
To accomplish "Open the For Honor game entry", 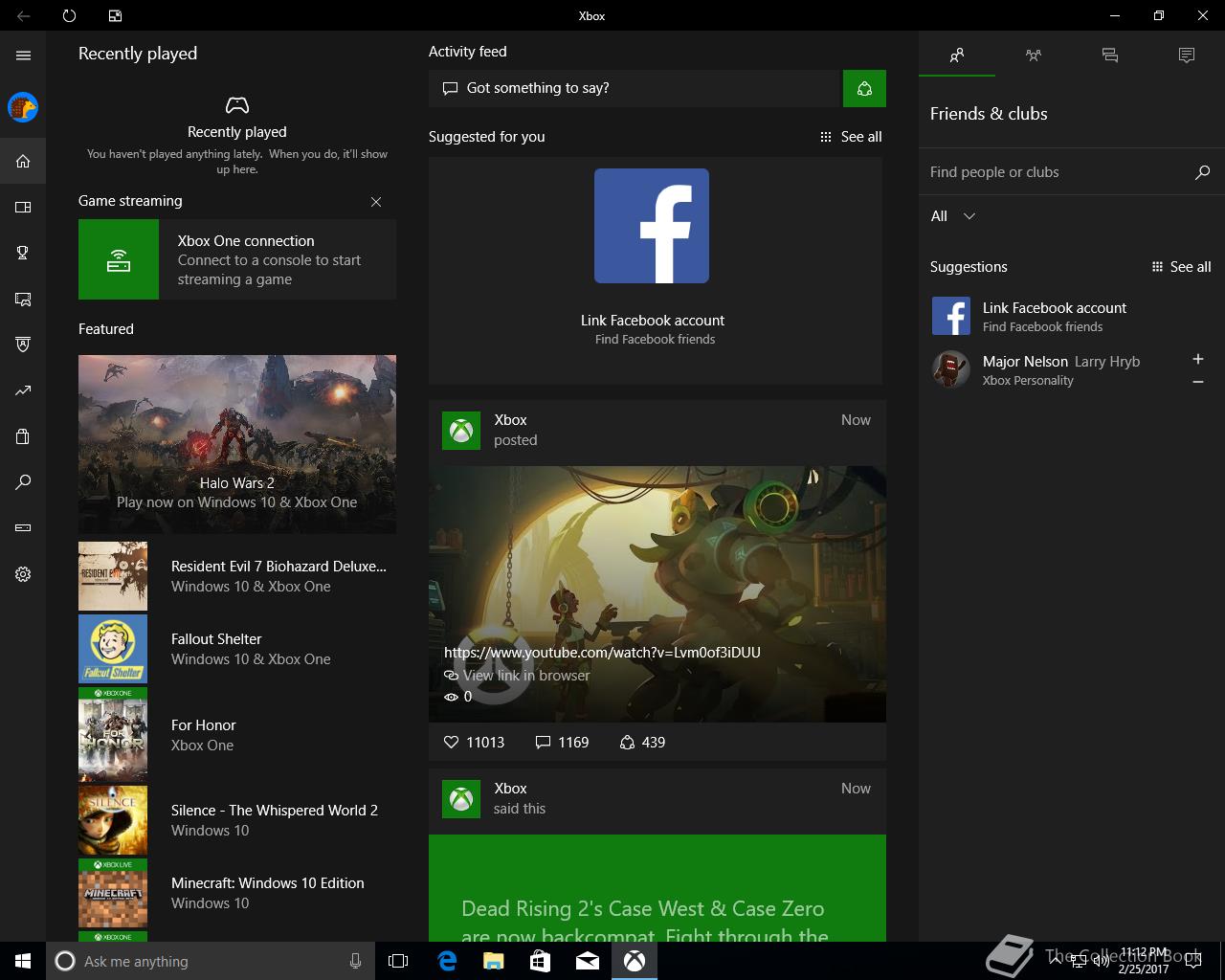I will tap(237, 735).
